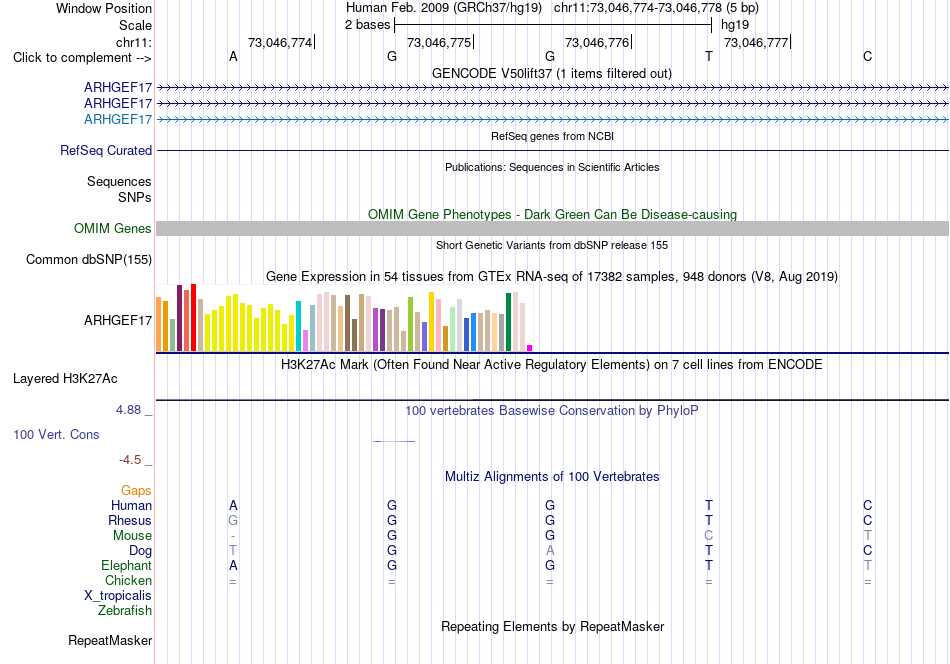
Task: Click the Gaps label in Multiz track
Action: click(x=136, y=490)
